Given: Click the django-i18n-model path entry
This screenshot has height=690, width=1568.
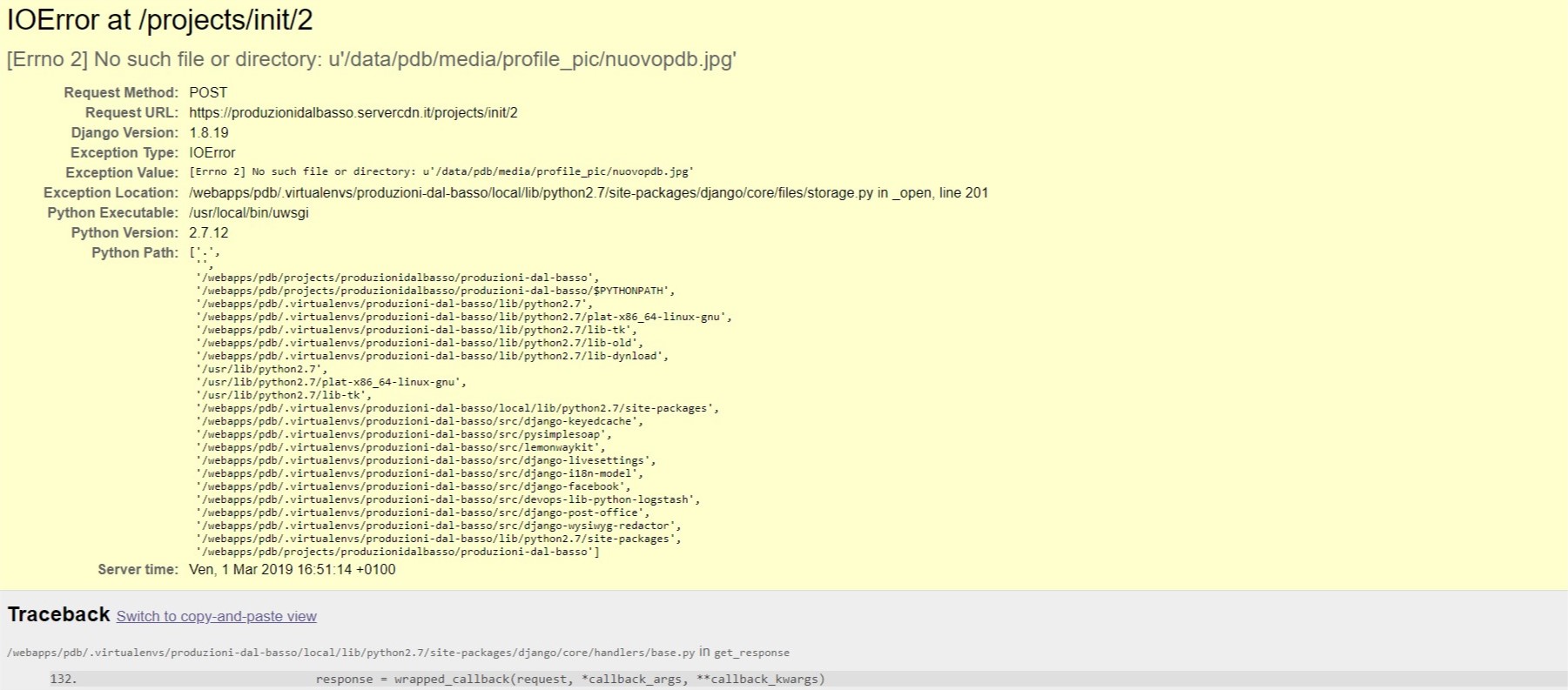Looking at the screenshot, I should (420, 473).
